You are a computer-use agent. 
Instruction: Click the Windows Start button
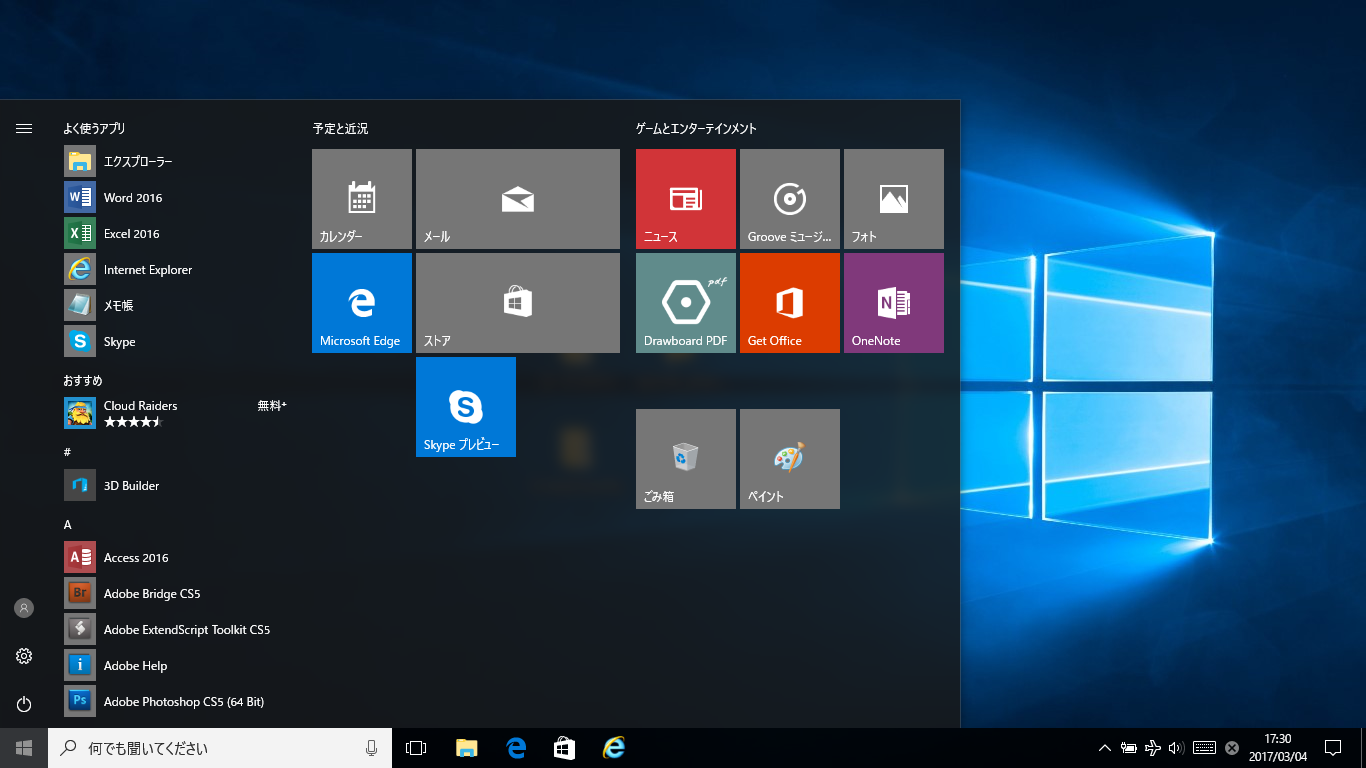click(x=24, y=748)
